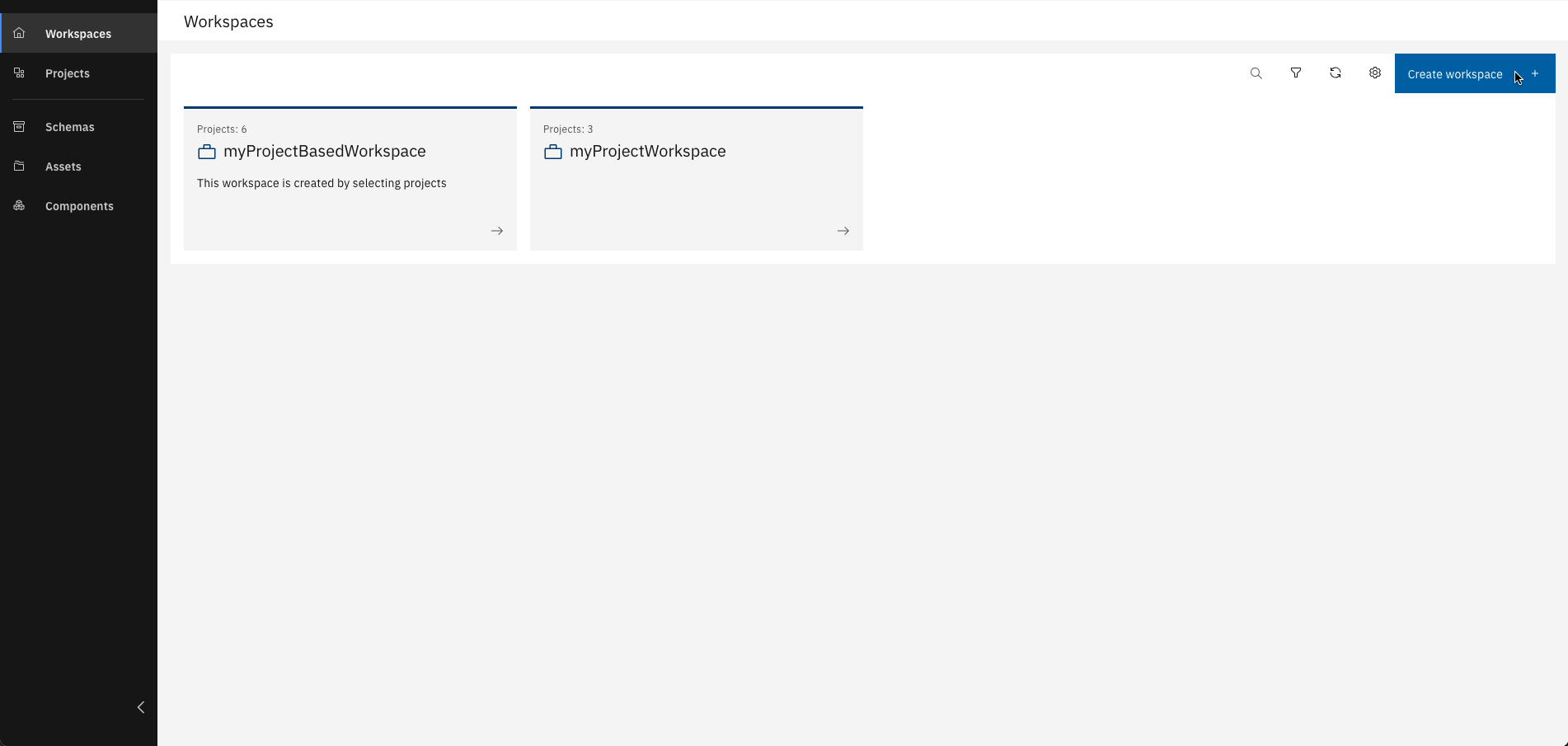Click the myProjectWorkspace title
This screenshot has height=746, width=1568.
647,151
